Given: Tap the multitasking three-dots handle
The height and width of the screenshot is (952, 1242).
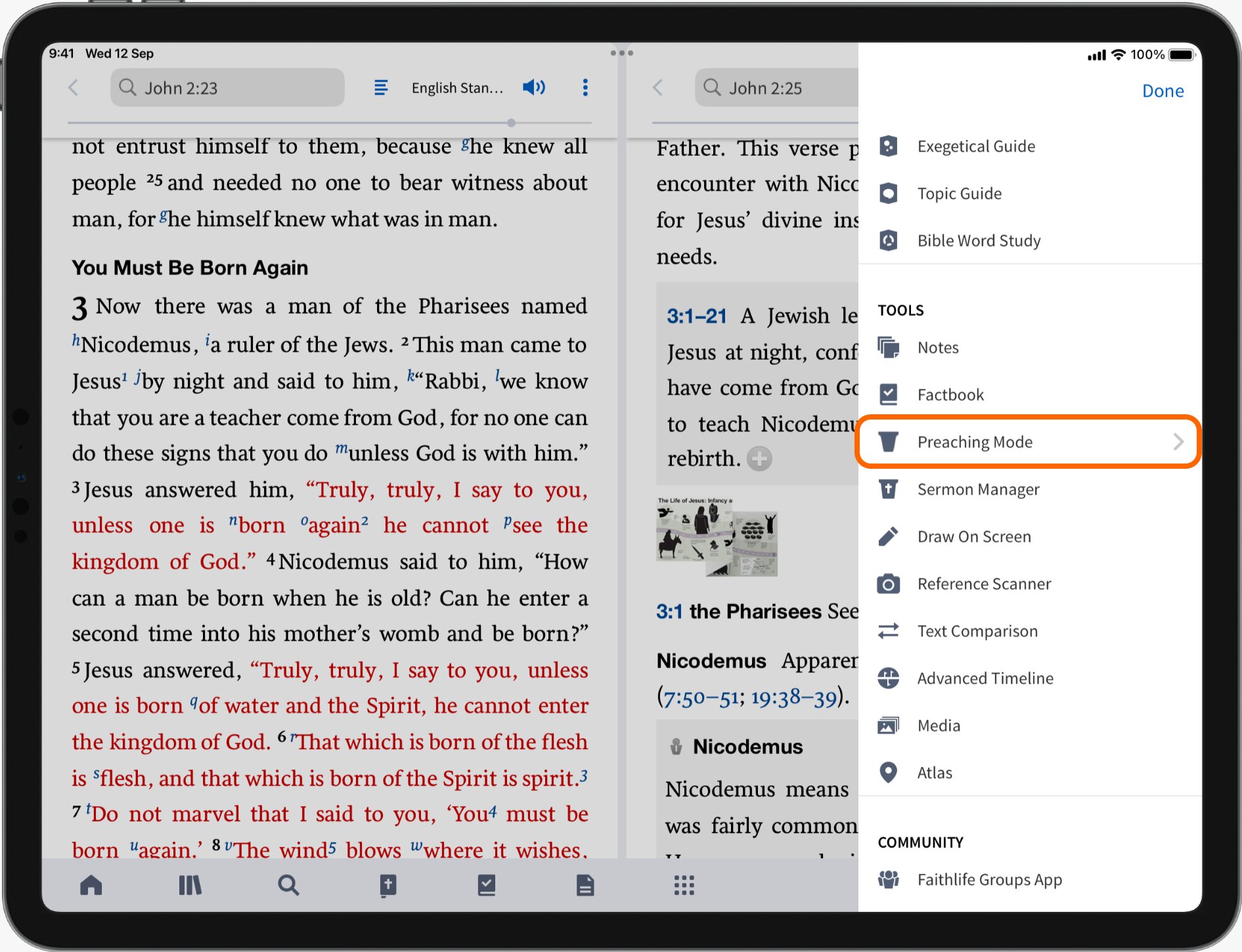Looking at the screenshot, I should click(621, 53).
